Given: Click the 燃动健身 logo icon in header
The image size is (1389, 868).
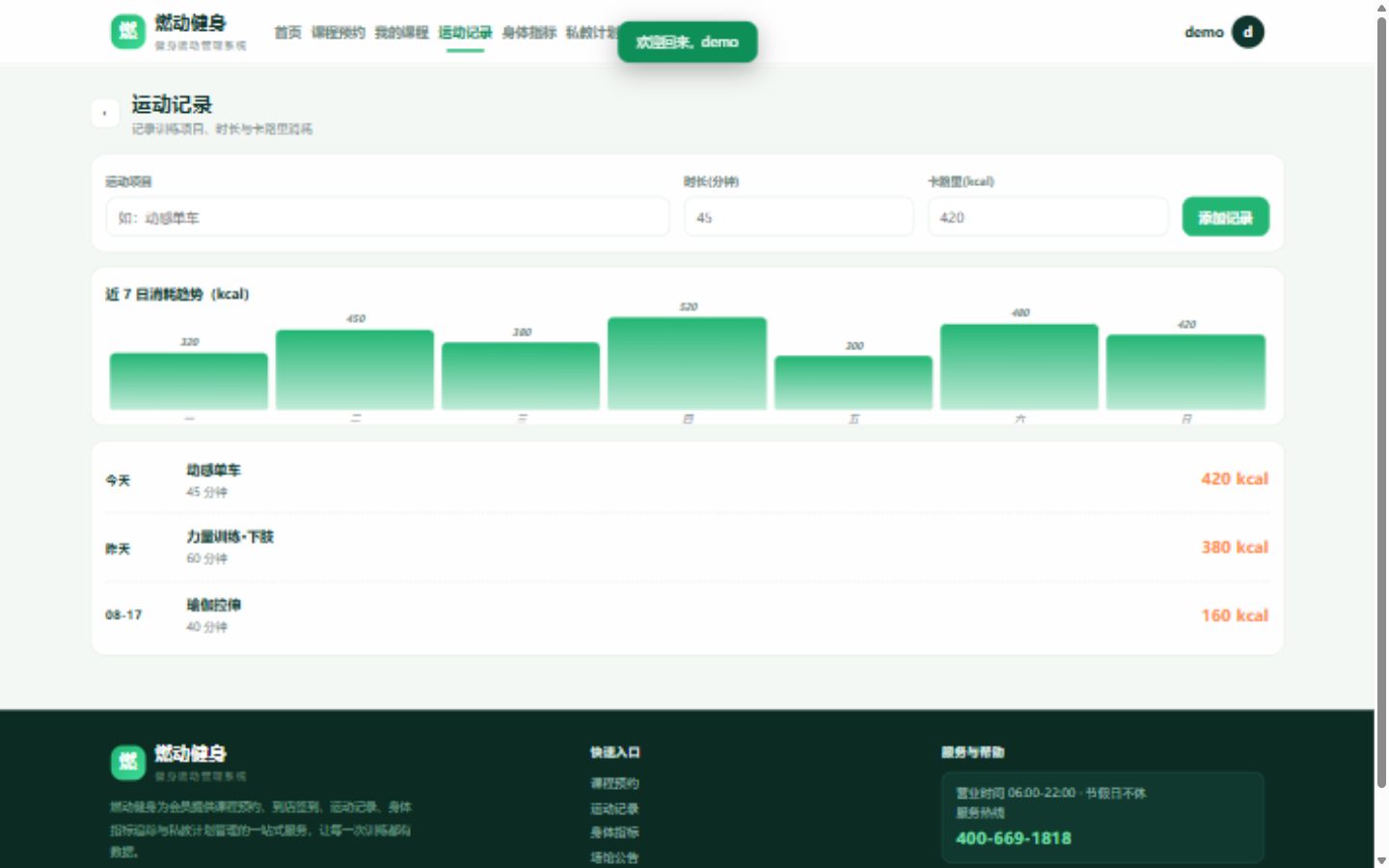Looking at the screenshot, I should tap(127, 32).
